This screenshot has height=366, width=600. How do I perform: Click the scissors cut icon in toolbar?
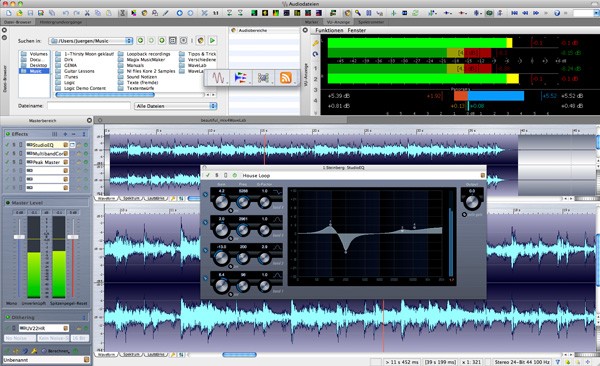87,13
